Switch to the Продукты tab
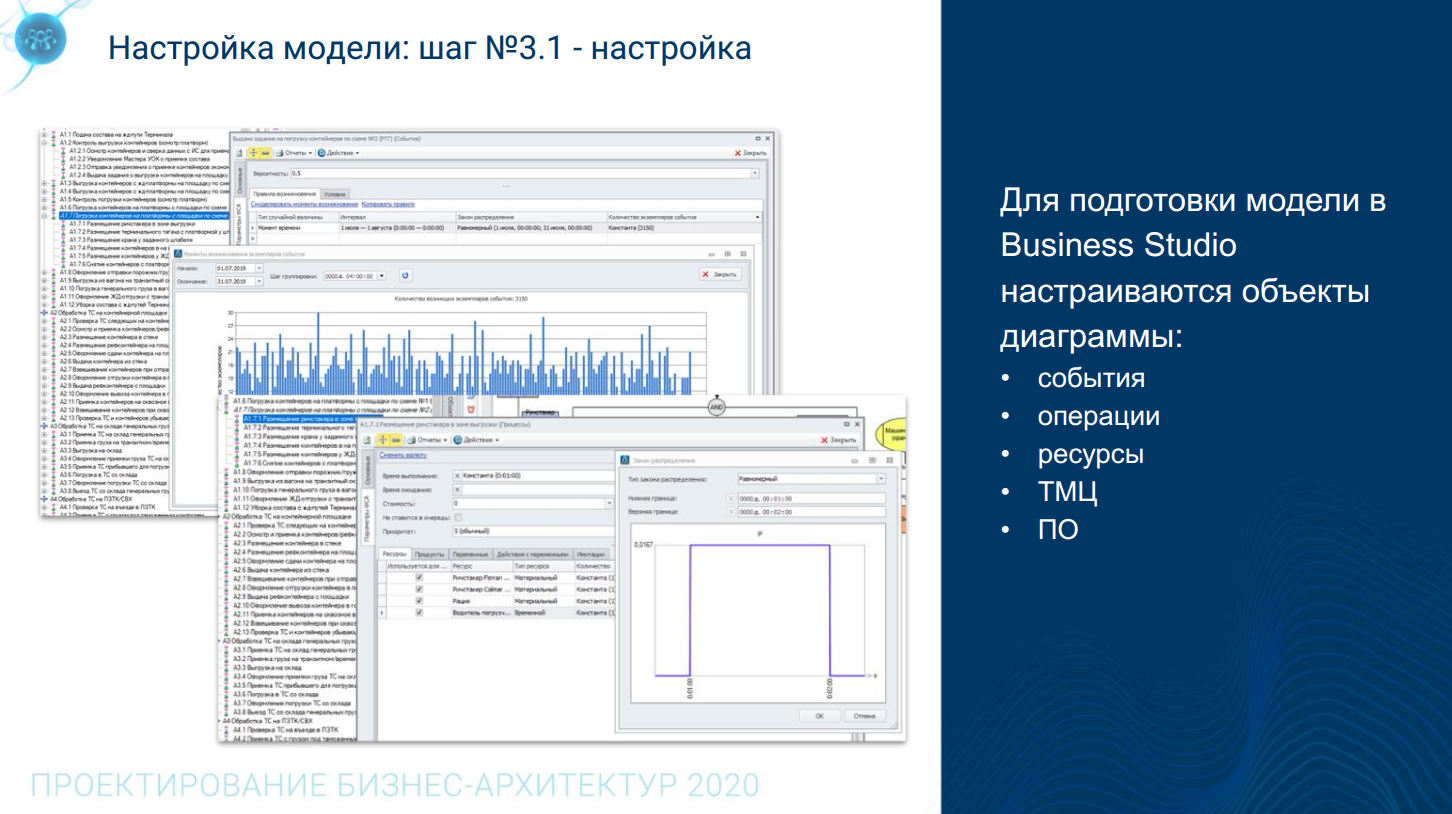 pos(430,554)
